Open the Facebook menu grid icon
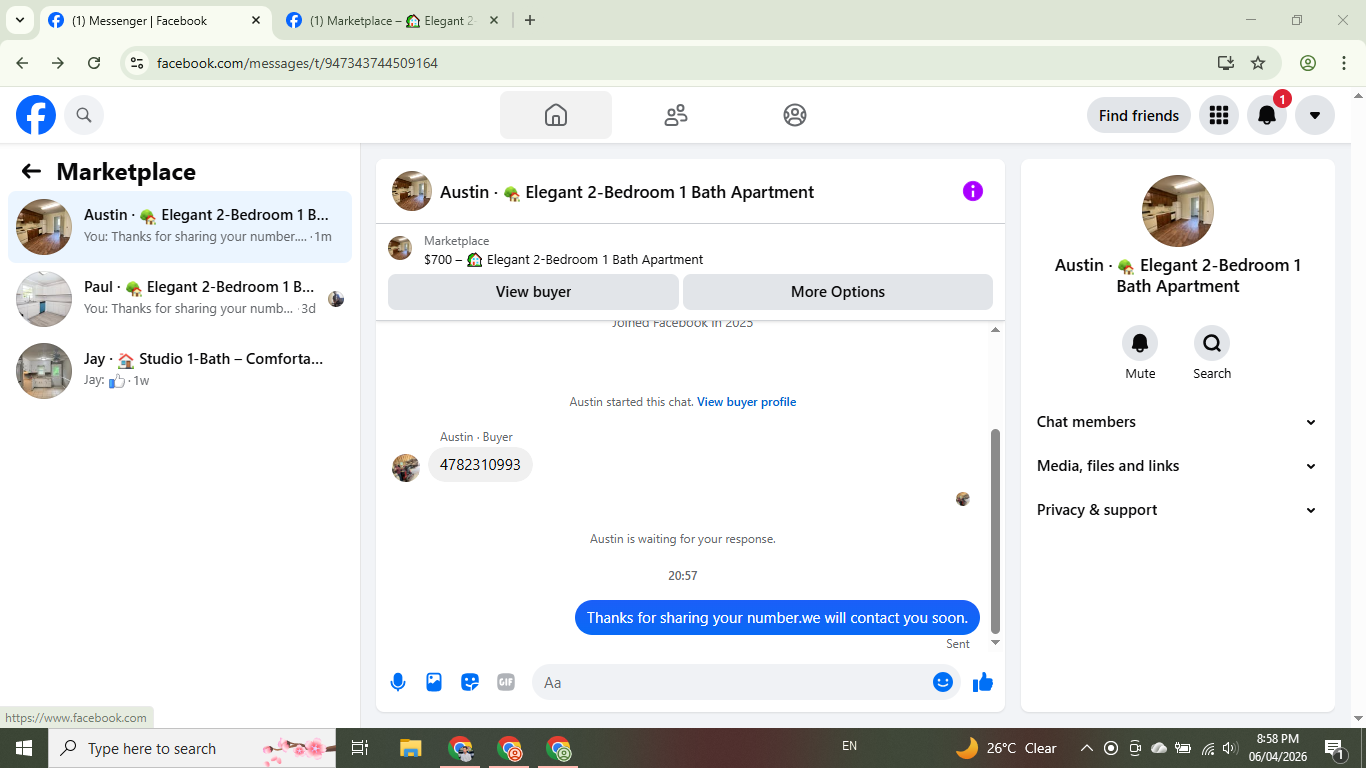This screenshot has width=1366, height=768. pyautogui.click(x=1218, y=115)
